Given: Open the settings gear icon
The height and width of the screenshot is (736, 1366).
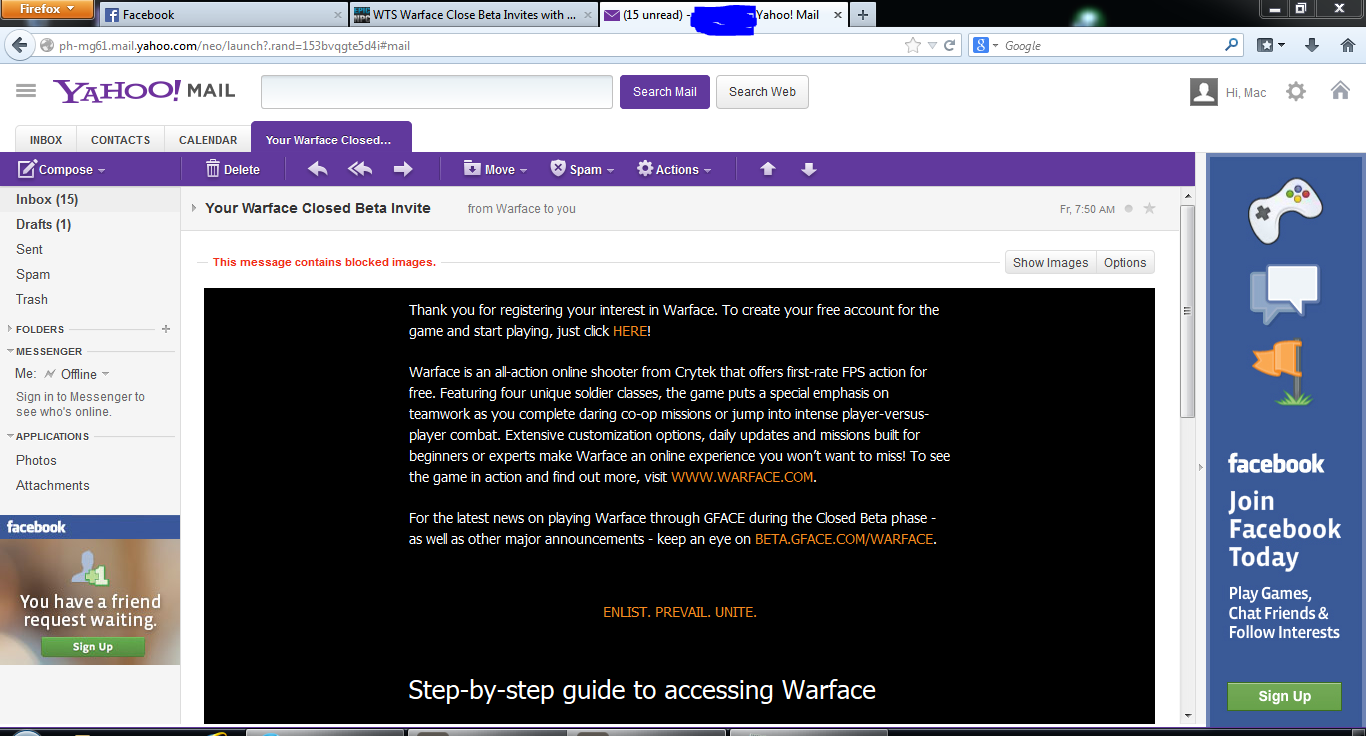Looking at the screenshot, I should pyautogui.click(x=1296, y=92).
